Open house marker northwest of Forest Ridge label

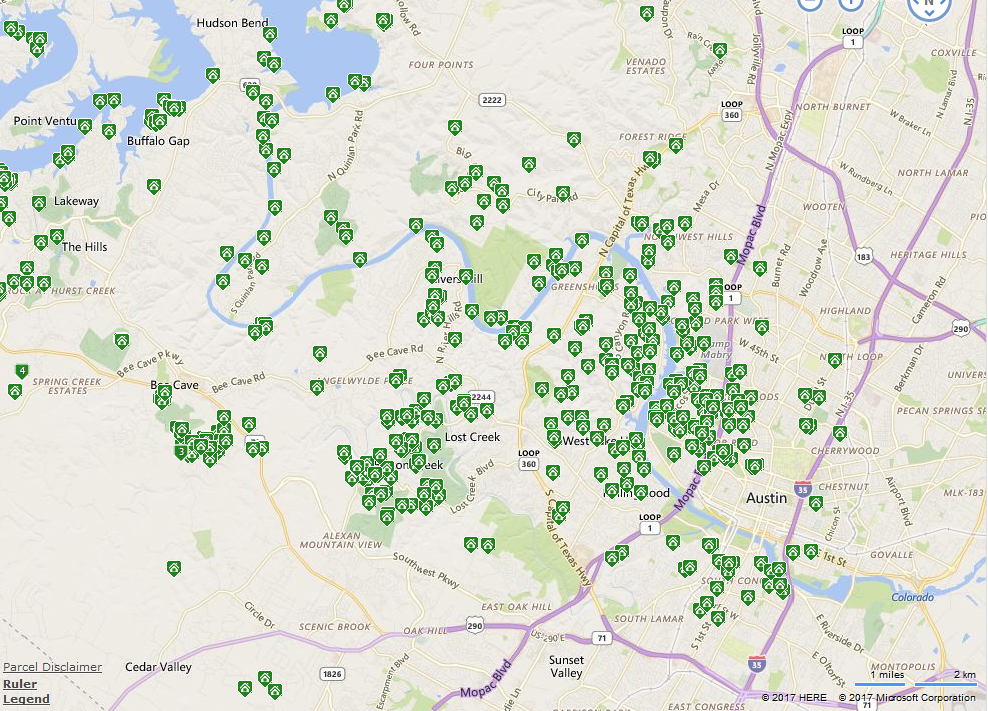pos(572,139)
